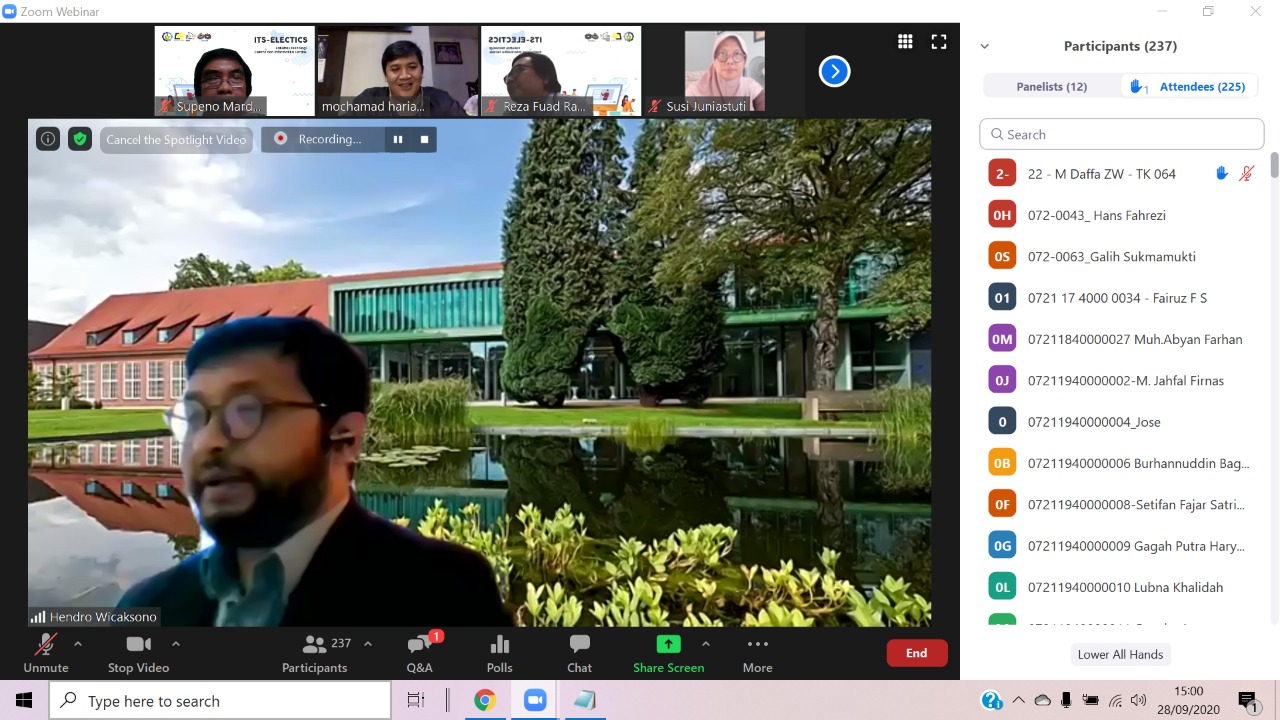
Task: Collapse the Participants panel chevron
Action: point(985,46)
